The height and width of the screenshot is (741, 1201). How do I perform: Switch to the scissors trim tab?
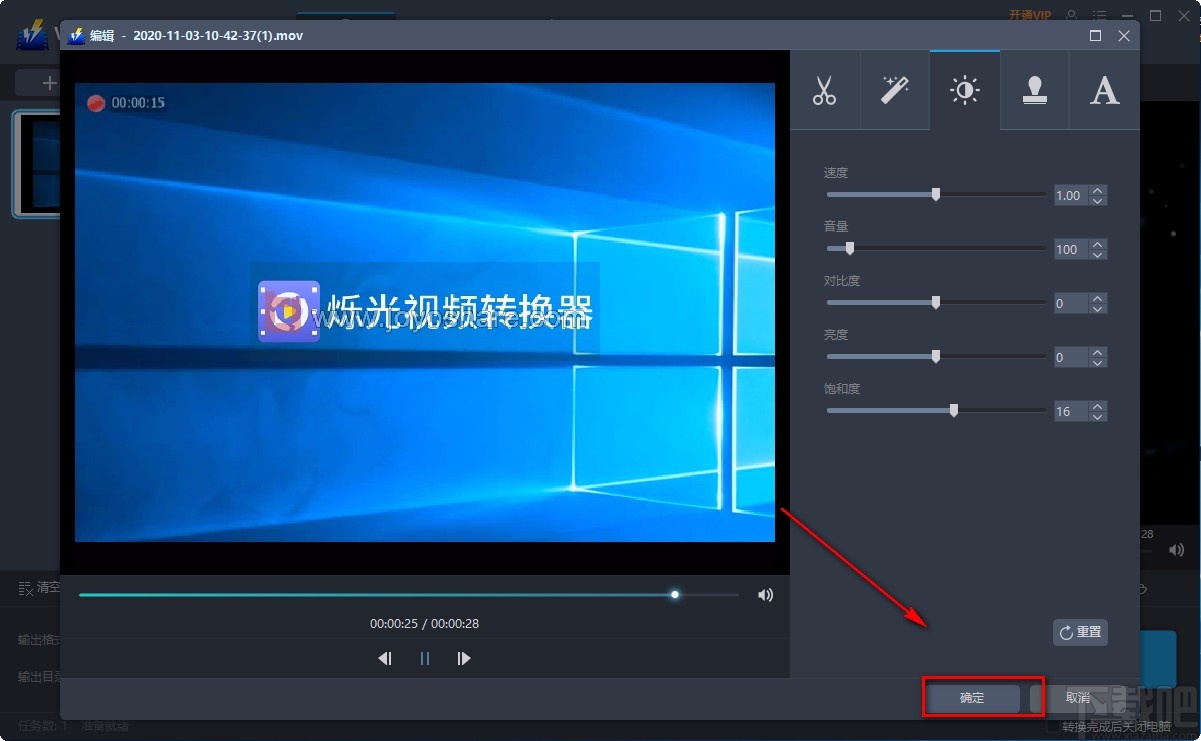[826, 90]
